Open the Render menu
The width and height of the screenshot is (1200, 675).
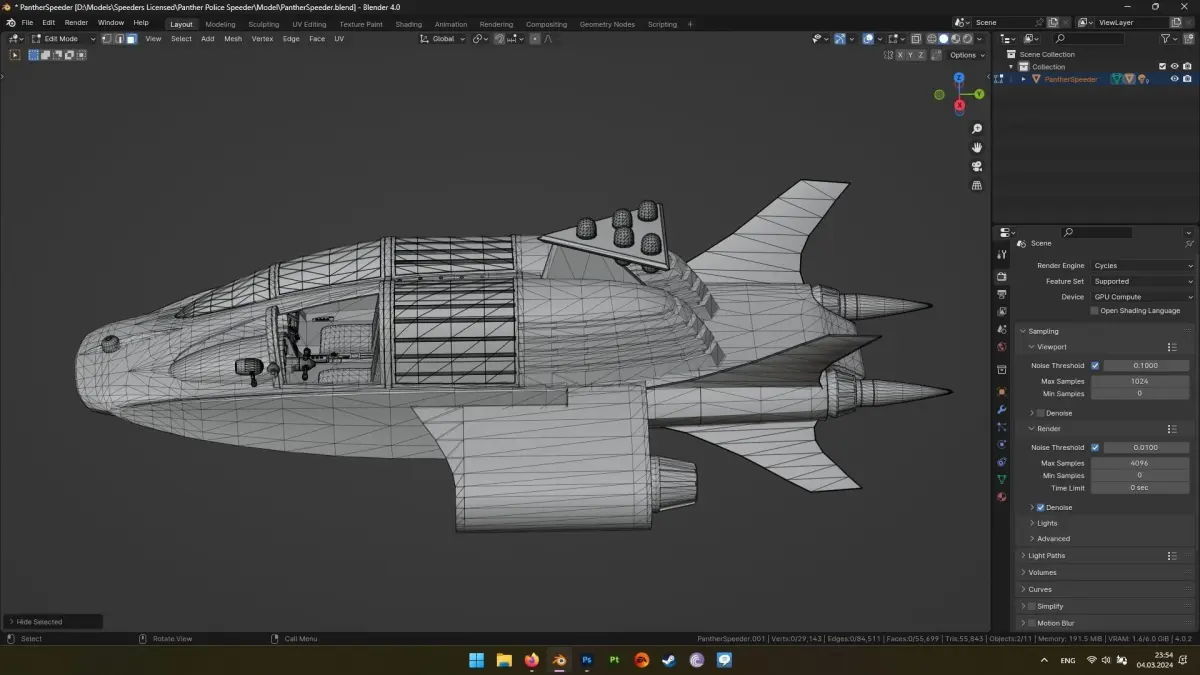tap(77, 22)
